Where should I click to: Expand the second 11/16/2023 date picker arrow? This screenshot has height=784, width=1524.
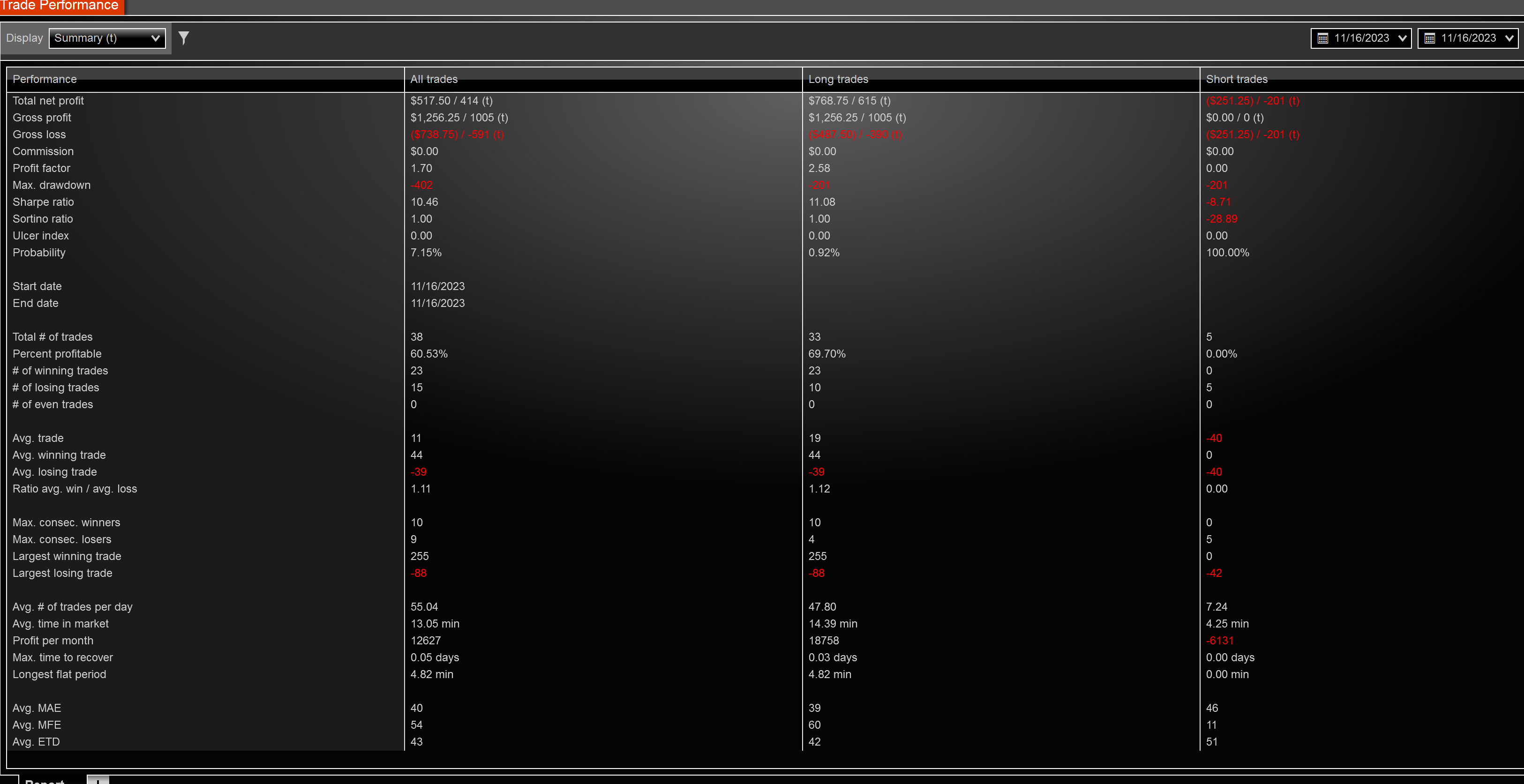1509,38
